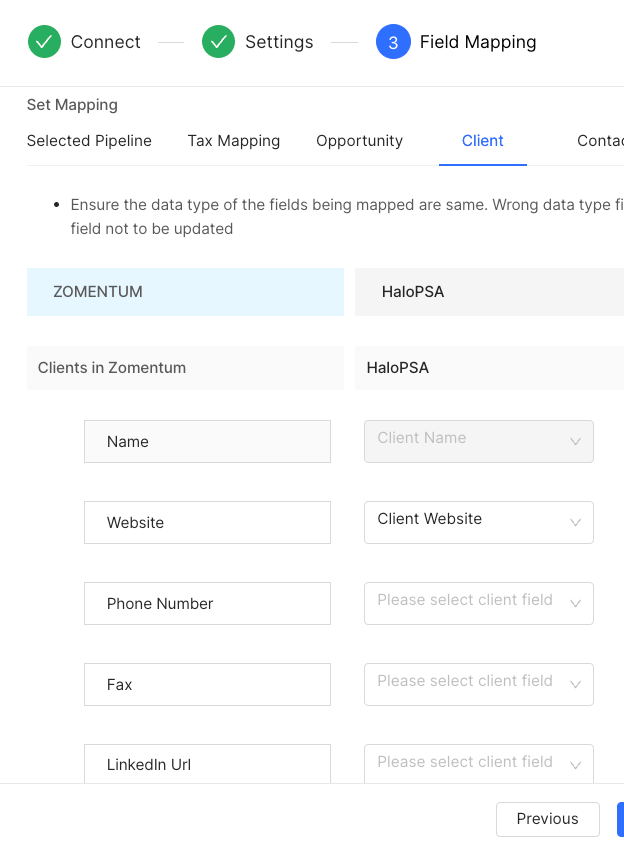Open the Selected Pipeline tab

click(x=89, y=140)
